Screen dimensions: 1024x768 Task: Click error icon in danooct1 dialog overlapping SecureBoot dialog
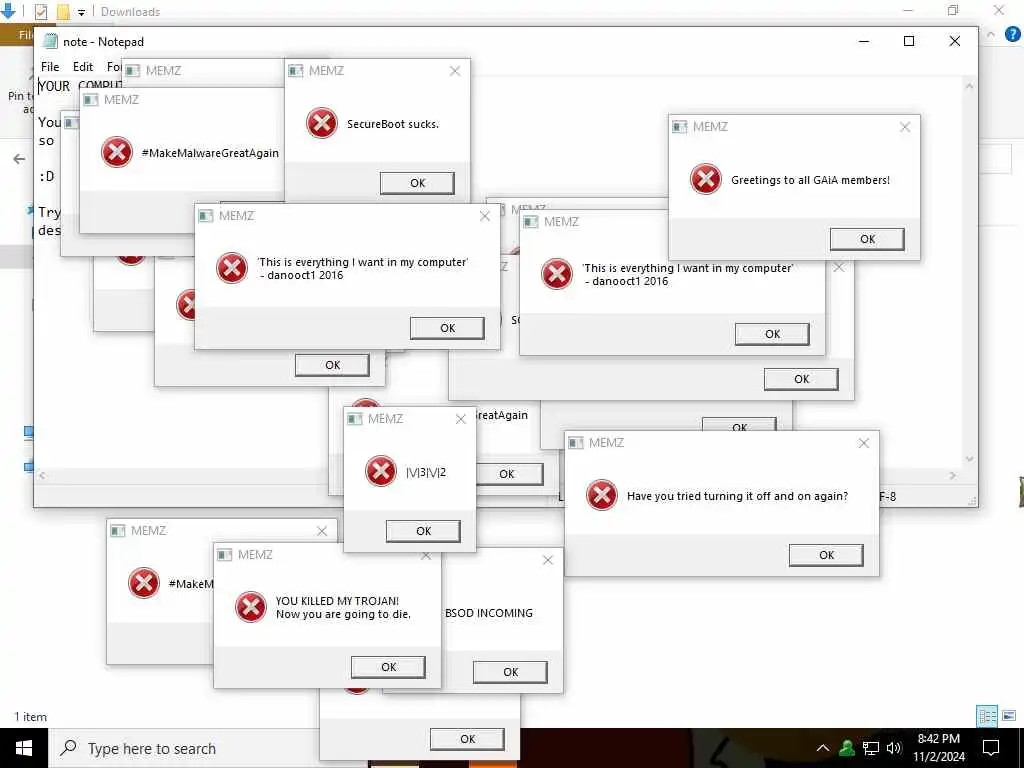[x=232, y=268]
